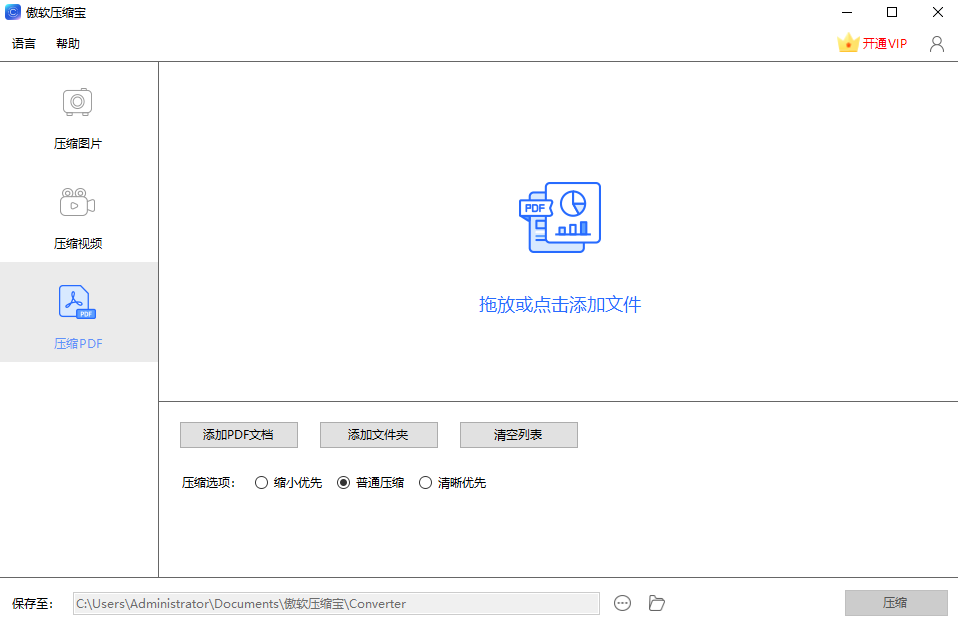
Task: Click the 添加PDF文档 button
Action: 239,435
